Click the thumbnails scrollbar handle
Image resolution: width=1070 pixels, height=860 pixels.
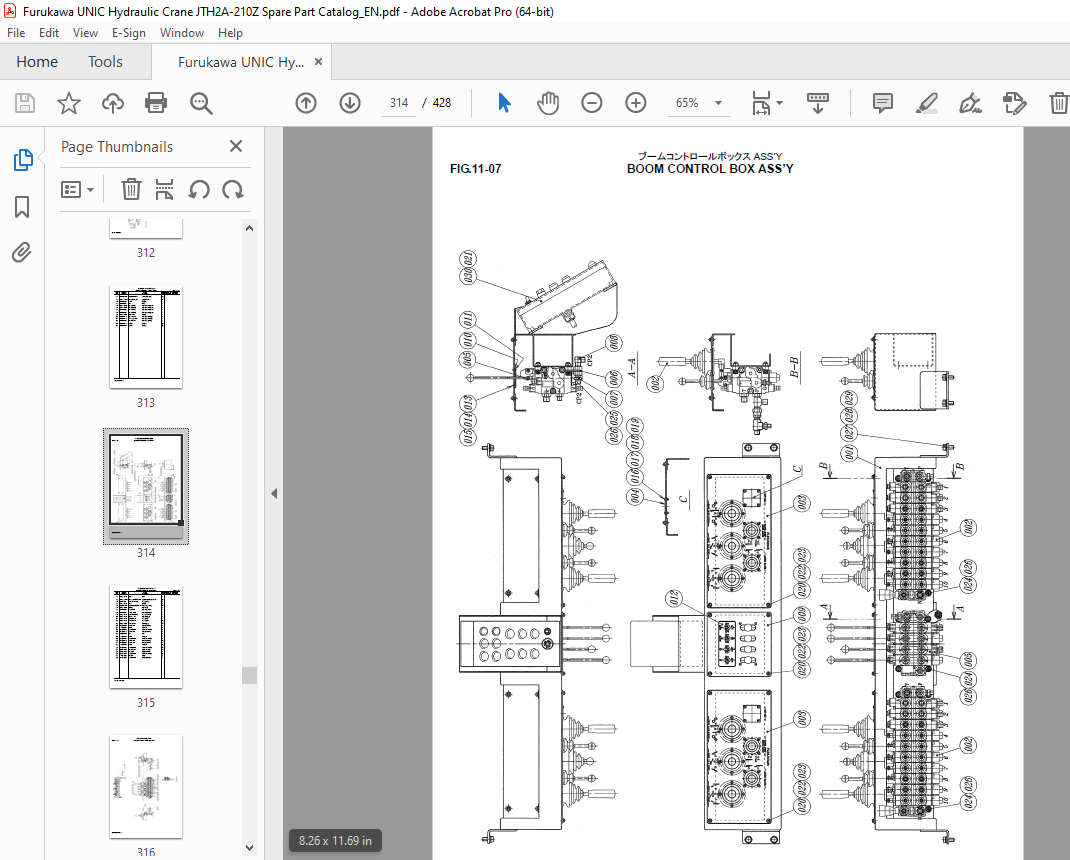(249, 675)
